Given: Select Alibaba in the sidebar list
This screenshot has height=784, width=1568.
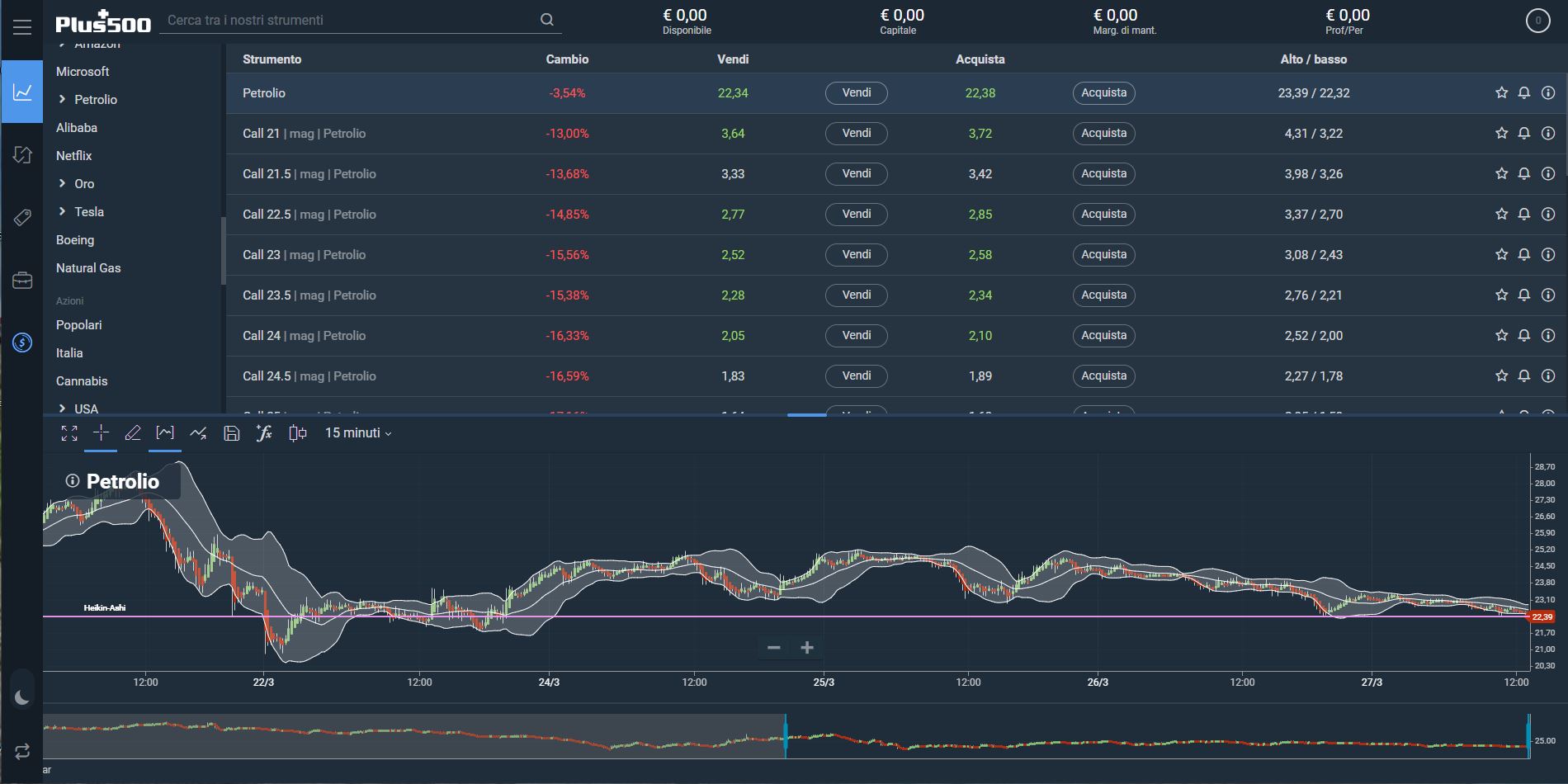Looking at the screenshot, I should tap(77, 128).
